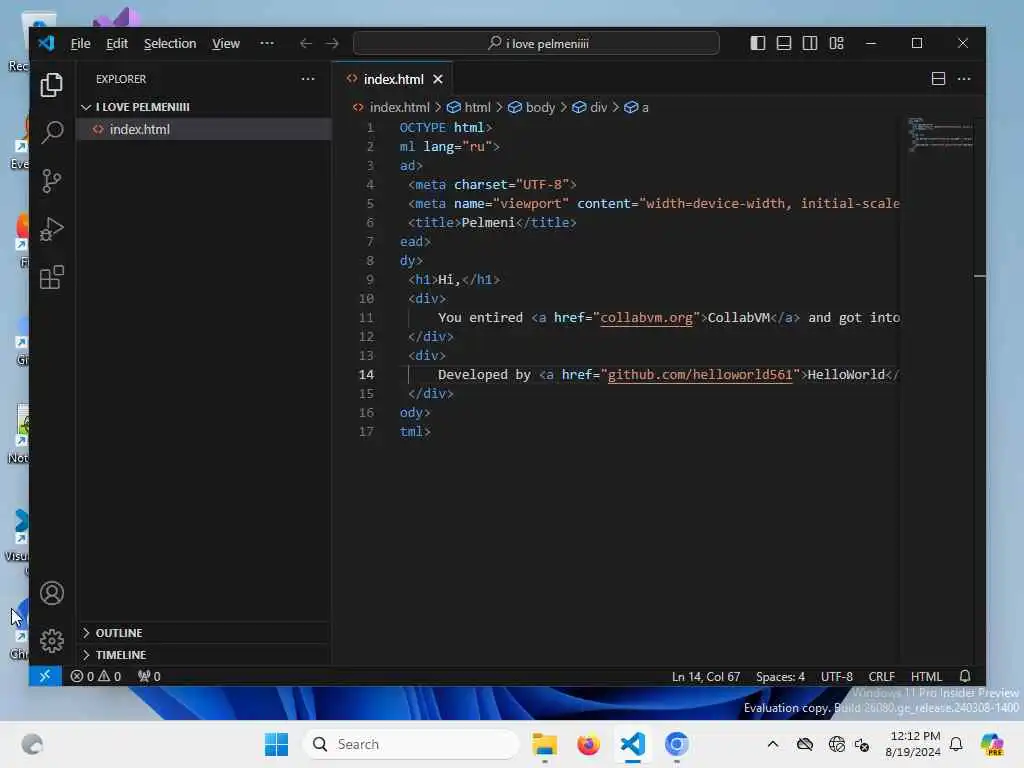This screenshot has width=1024, height=768.
Task: Click the 'a' breadcrumb item
Action: point(637,107)
